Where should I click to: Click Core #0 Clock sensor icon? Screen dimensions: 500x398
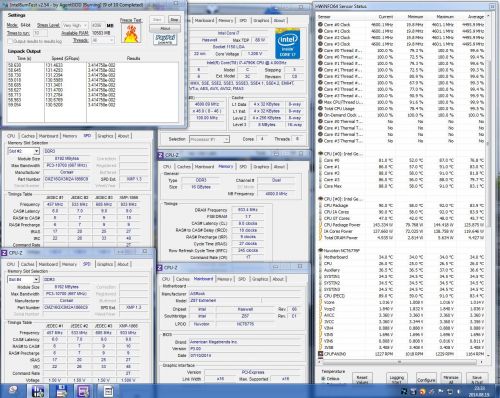320,25
